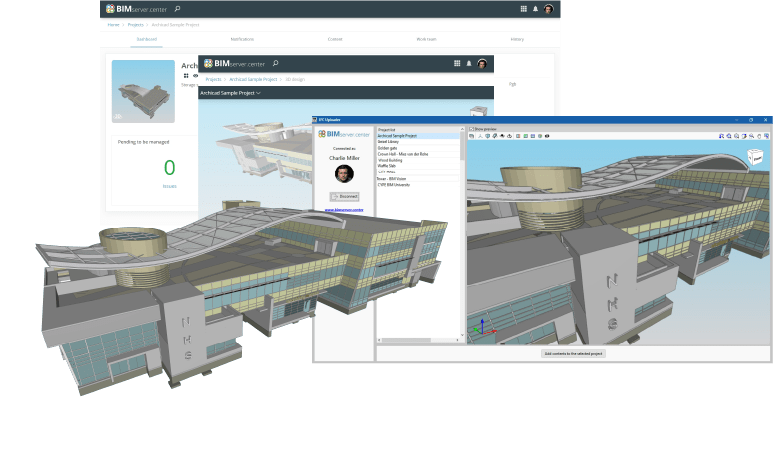The height and width of the screenshot is (458, 773).
Task: Open the Dashboard tab
Action: (146, 39)
